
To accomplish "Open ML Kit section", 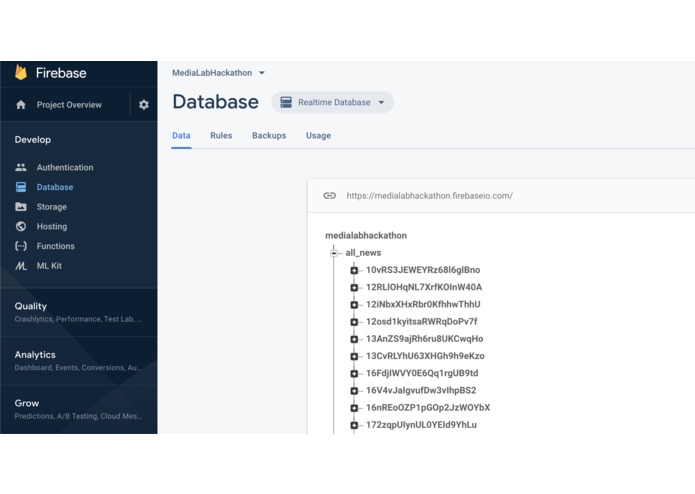I will [x=49, y=266].
